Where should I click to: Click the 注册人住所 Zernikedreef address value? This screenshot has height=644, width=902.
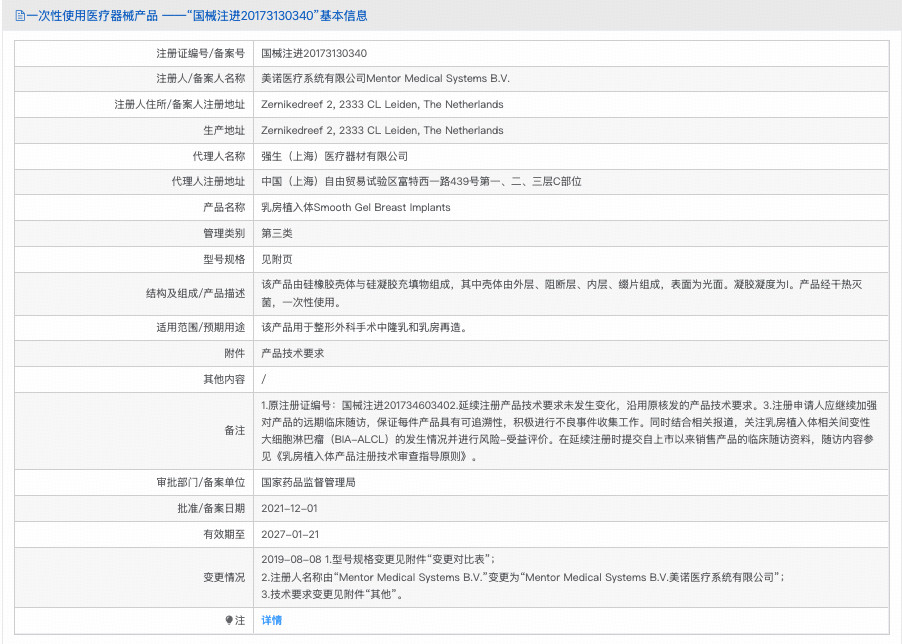pyautogui.click(x=382, y=105)
